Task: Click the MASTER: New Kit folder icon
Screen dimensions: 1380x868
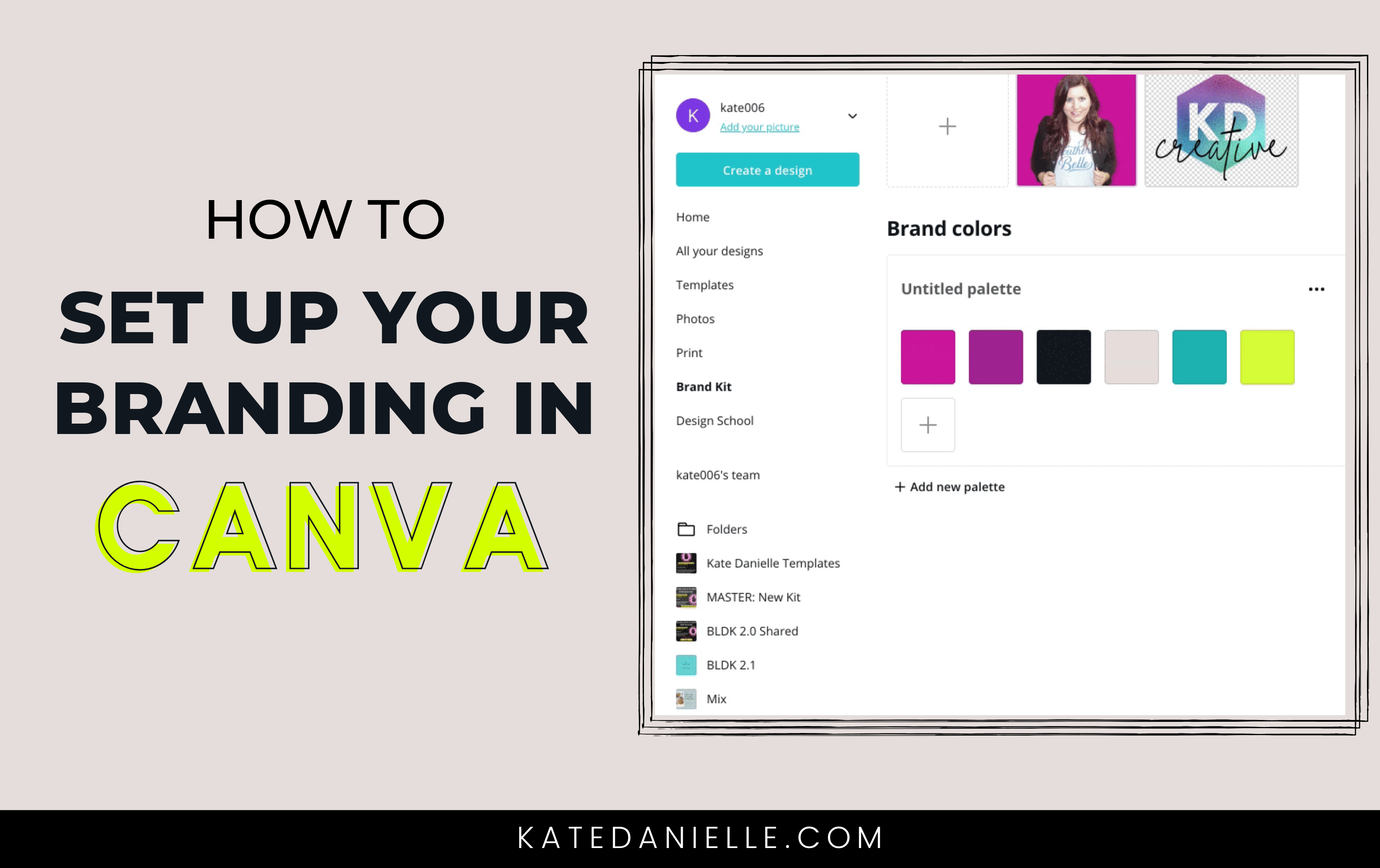Action: click(x=686, y=597)
